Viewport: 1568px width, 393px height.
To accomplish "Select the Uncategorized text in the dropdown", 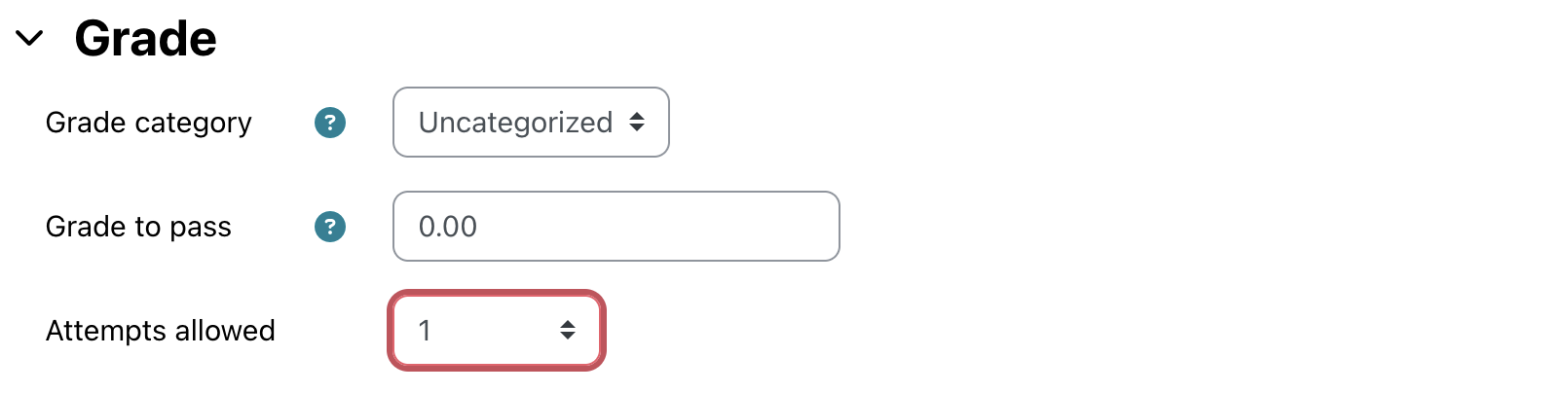I will coord(515,123).
